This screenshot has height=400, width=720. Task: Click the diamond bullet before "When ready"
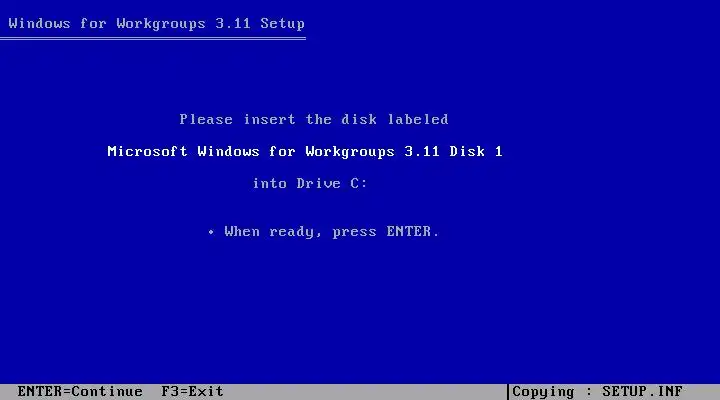pyautogui.click(x=211, y=232)
